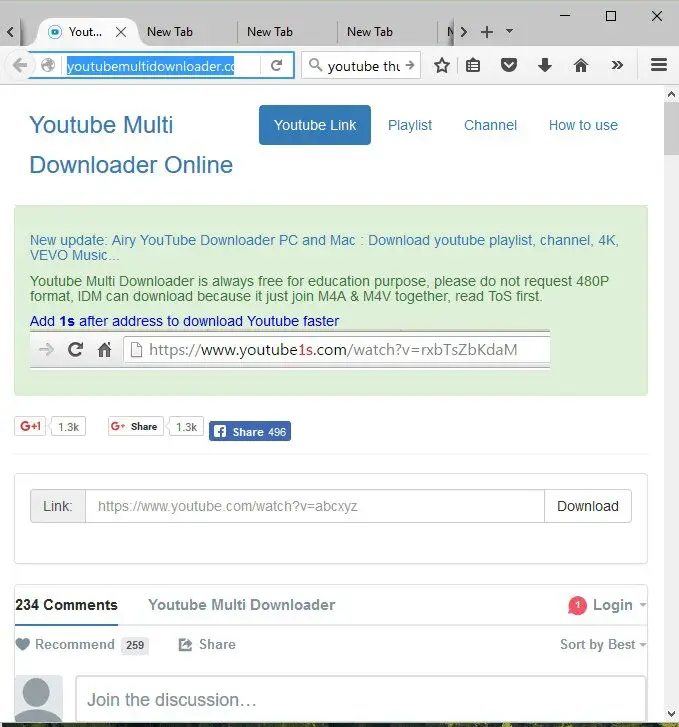Click the Download button
679x727 pixels.
[x=588, y=506]
